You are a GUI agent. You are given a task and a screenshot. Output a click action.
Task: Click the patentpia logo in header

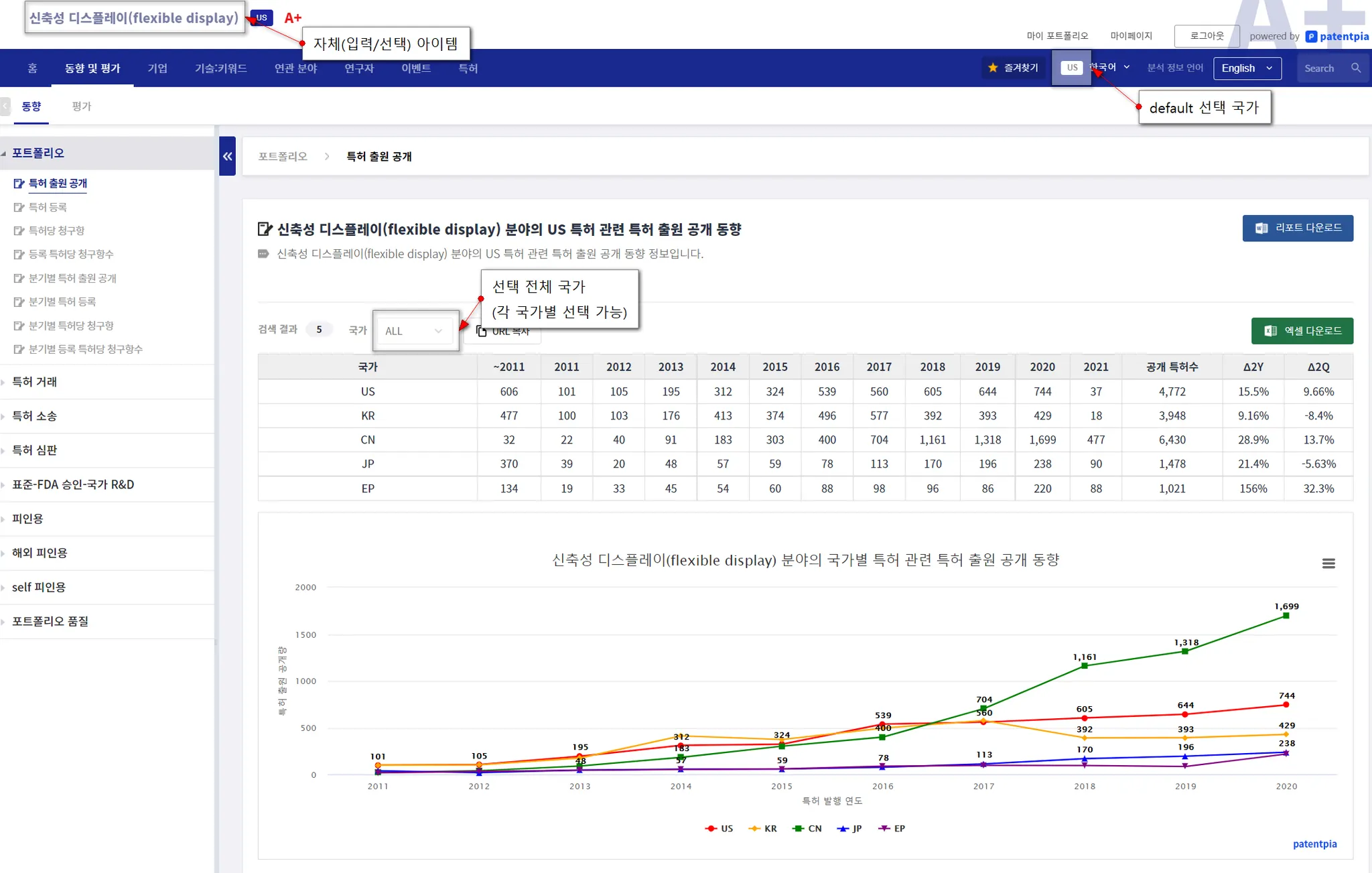[x=1336, y=36]
